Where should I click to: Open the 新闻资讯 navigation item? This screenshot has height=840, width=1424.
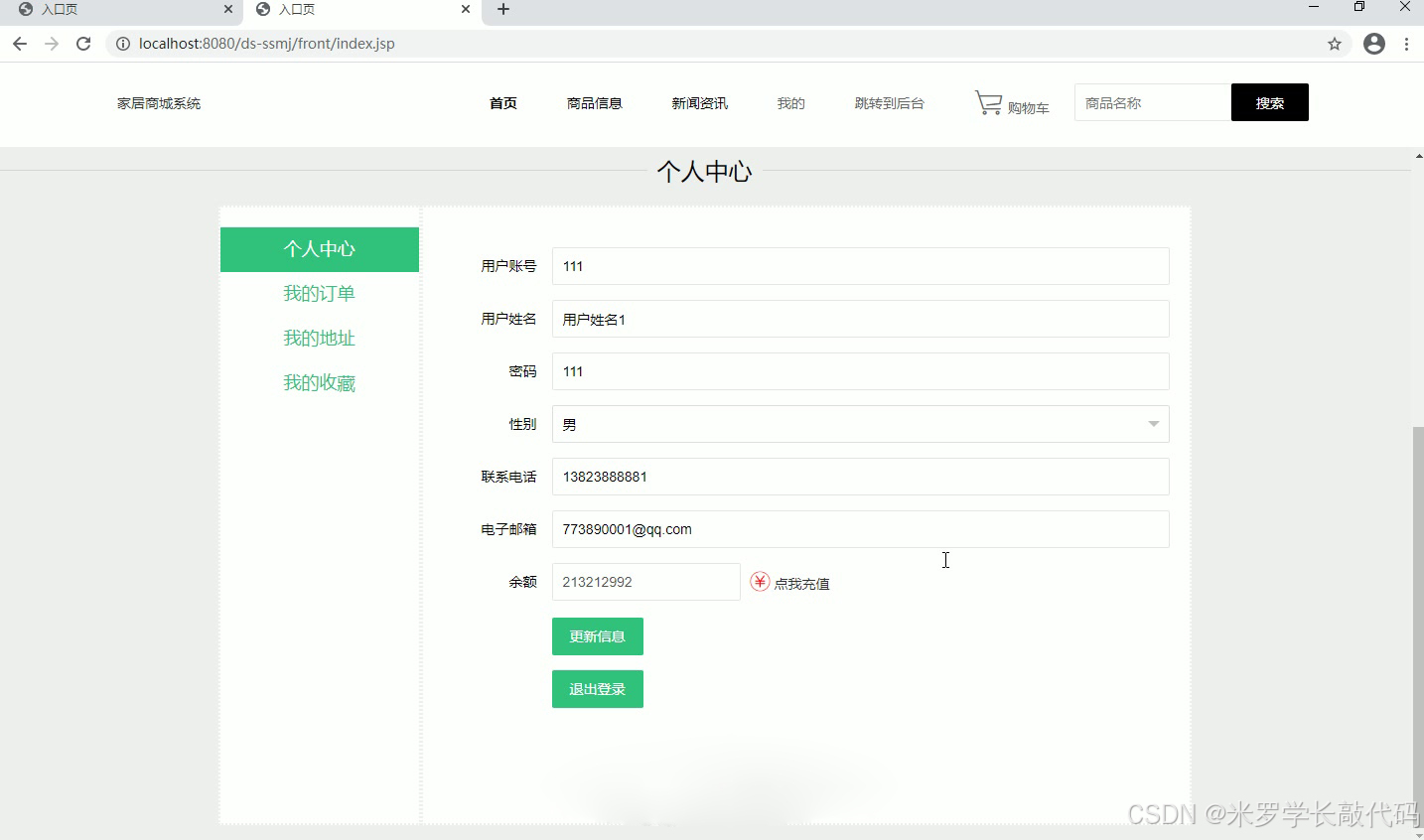[x=699, y=102]
